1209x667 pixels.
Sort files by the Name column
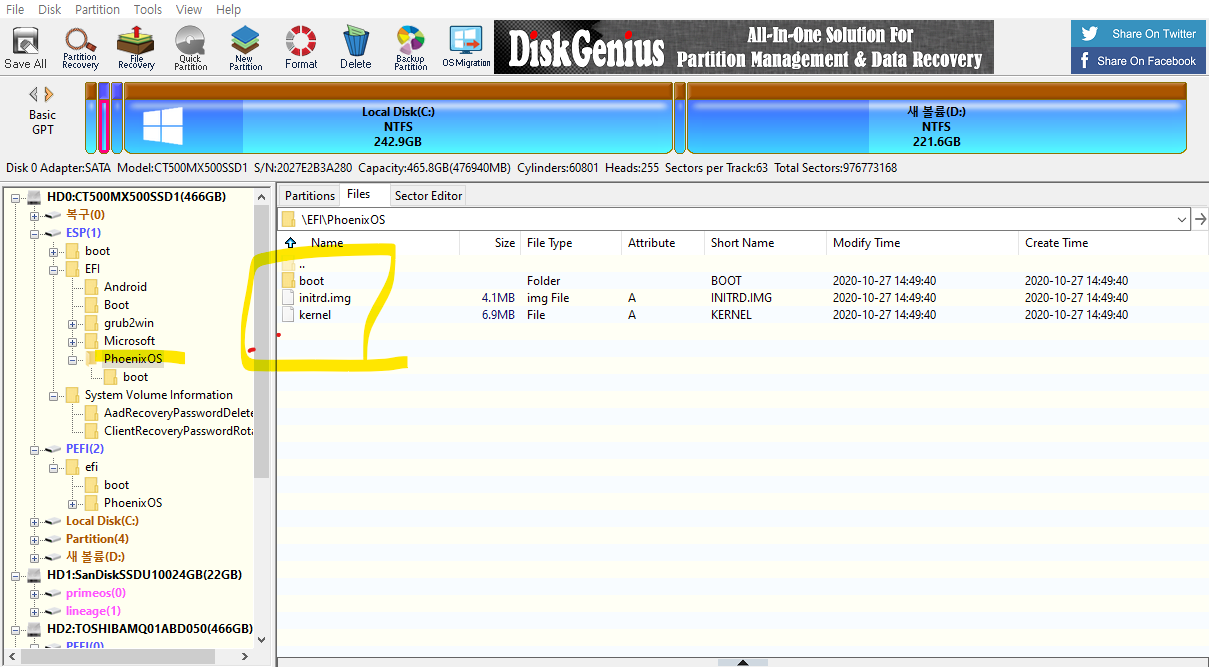pos(326,243)
